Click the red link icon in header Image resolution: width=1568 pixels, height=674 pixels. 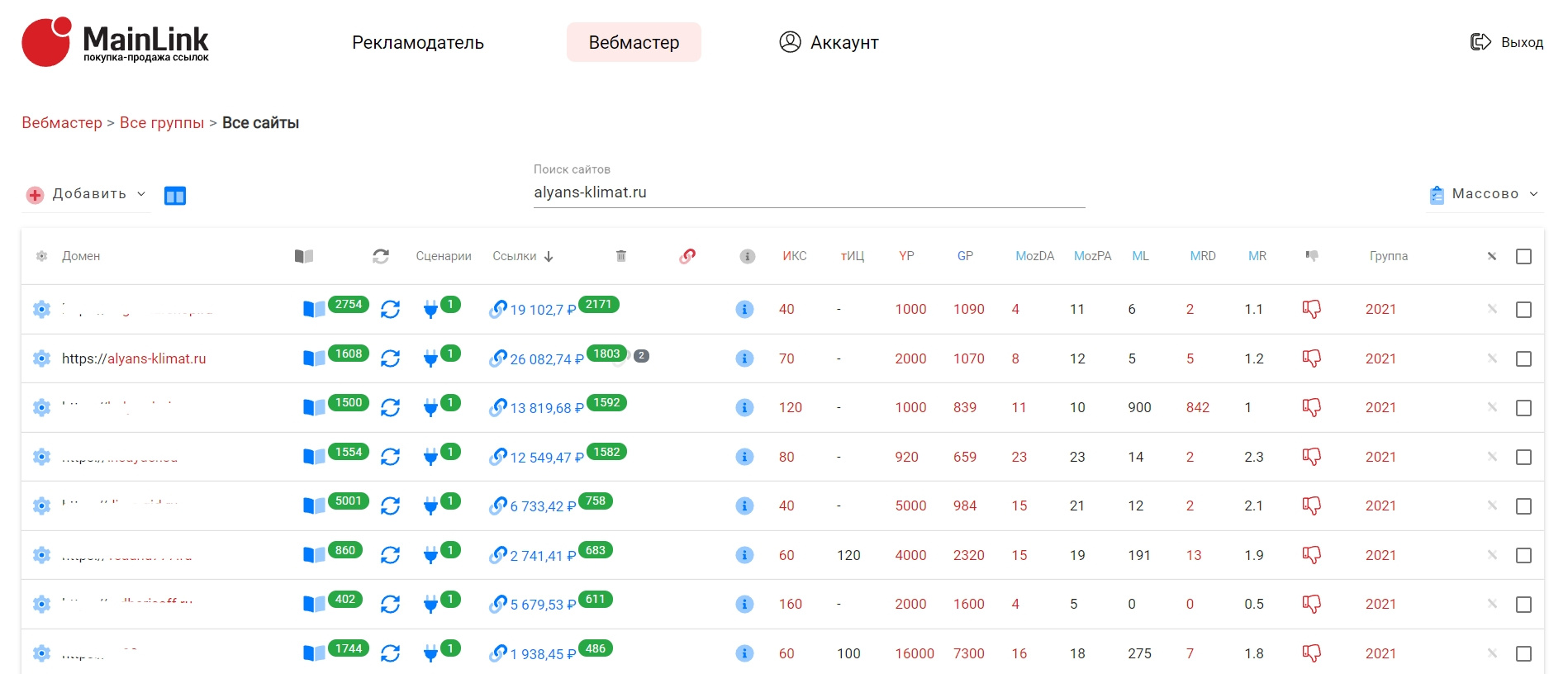pyautogui.click(x=687, y=256)
